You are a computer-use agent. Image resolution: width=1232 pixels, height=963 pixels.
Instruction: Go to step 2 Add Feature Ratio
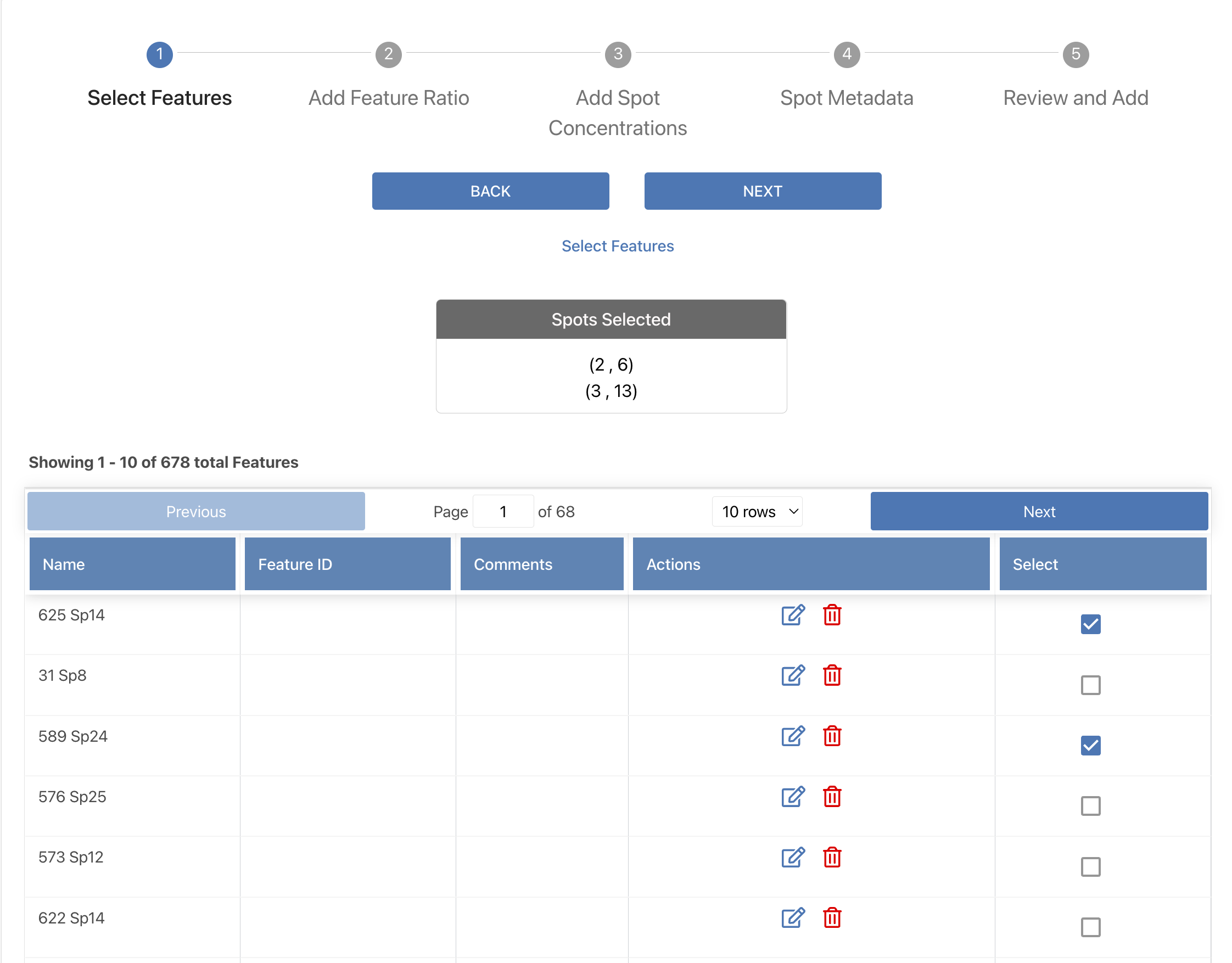[388, 55]
